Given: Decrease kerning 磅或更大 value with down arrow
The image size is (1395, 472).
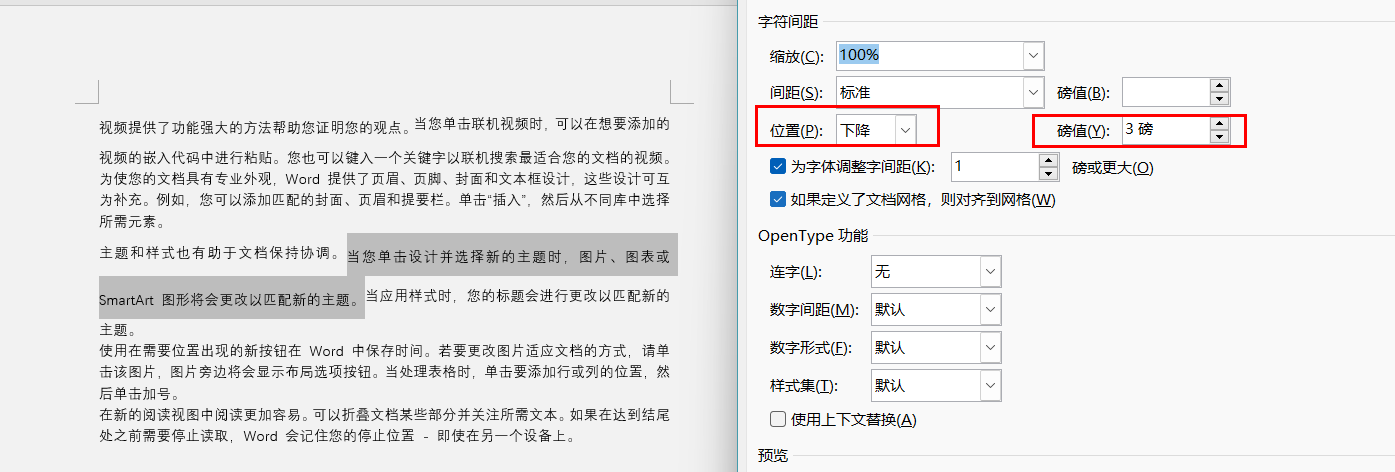Looking at the screenshot, I should [x=1048, y=174].
